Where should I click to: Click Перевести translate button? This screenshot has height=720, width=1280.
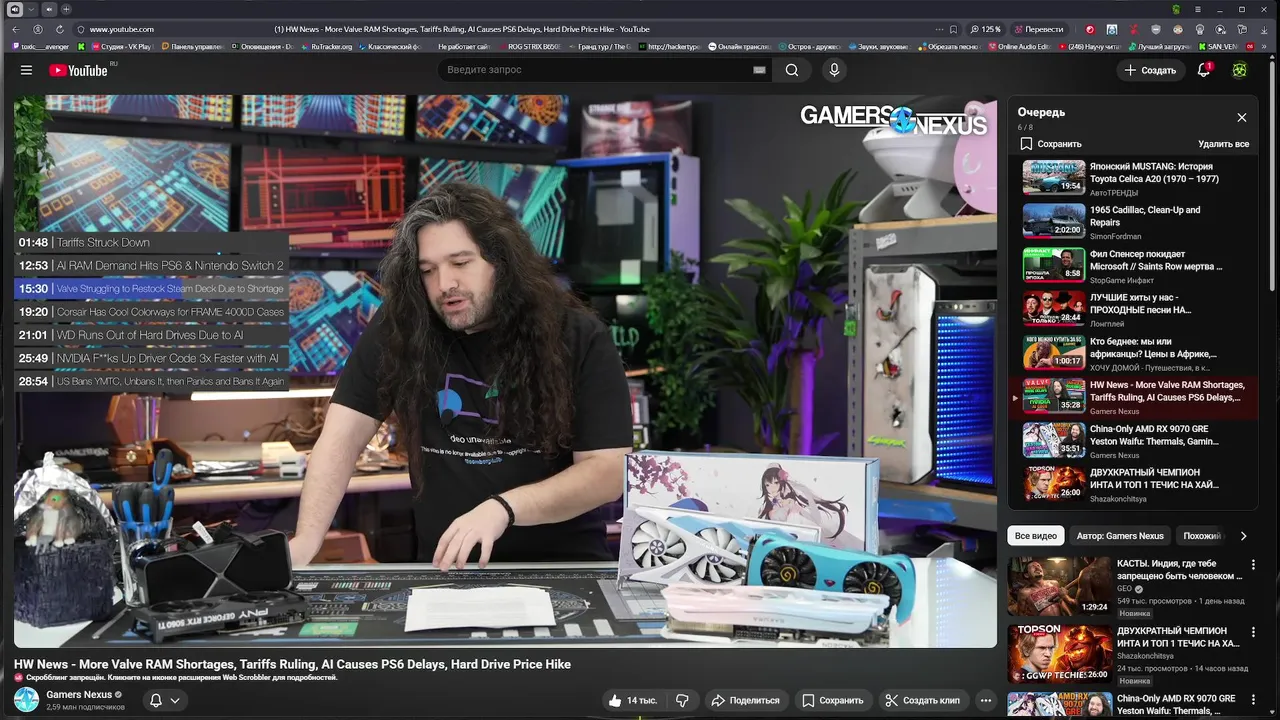point(1038,29)
